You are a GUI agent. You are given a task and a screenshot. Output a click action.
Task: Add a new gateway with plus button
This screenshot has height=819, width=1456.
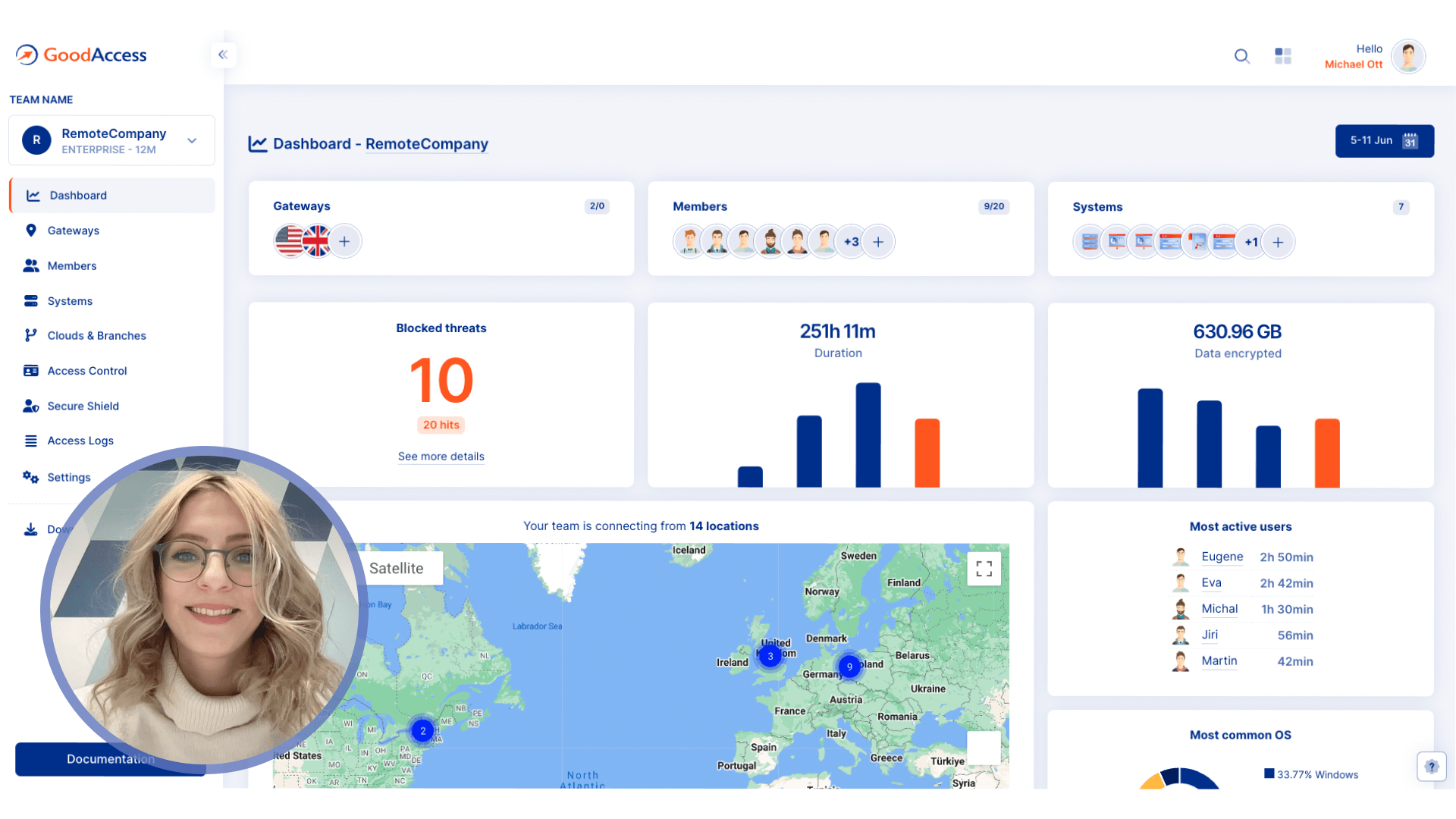(x=344, y=240)
